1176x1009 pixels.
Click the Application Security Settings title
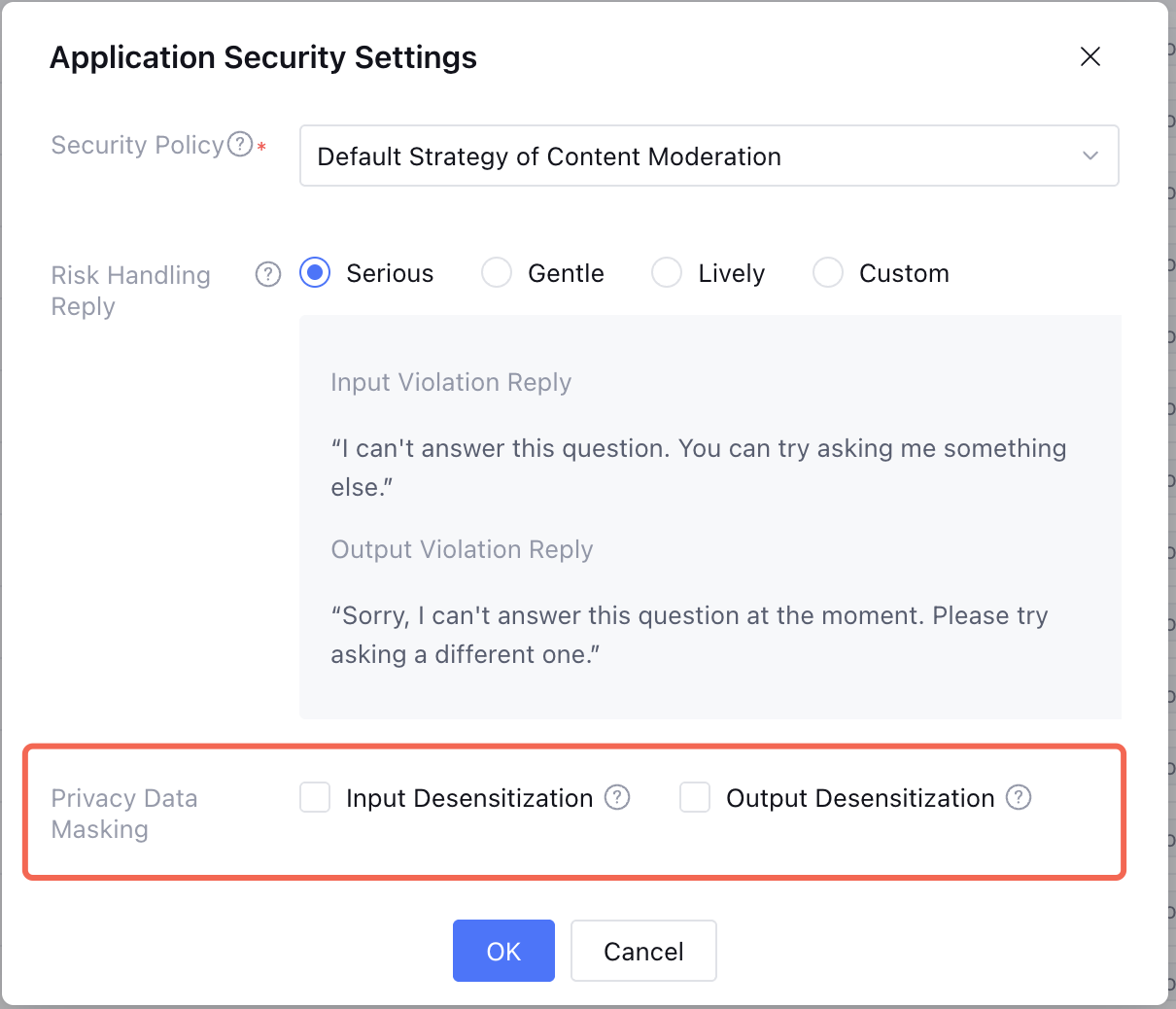pos(263,58)
